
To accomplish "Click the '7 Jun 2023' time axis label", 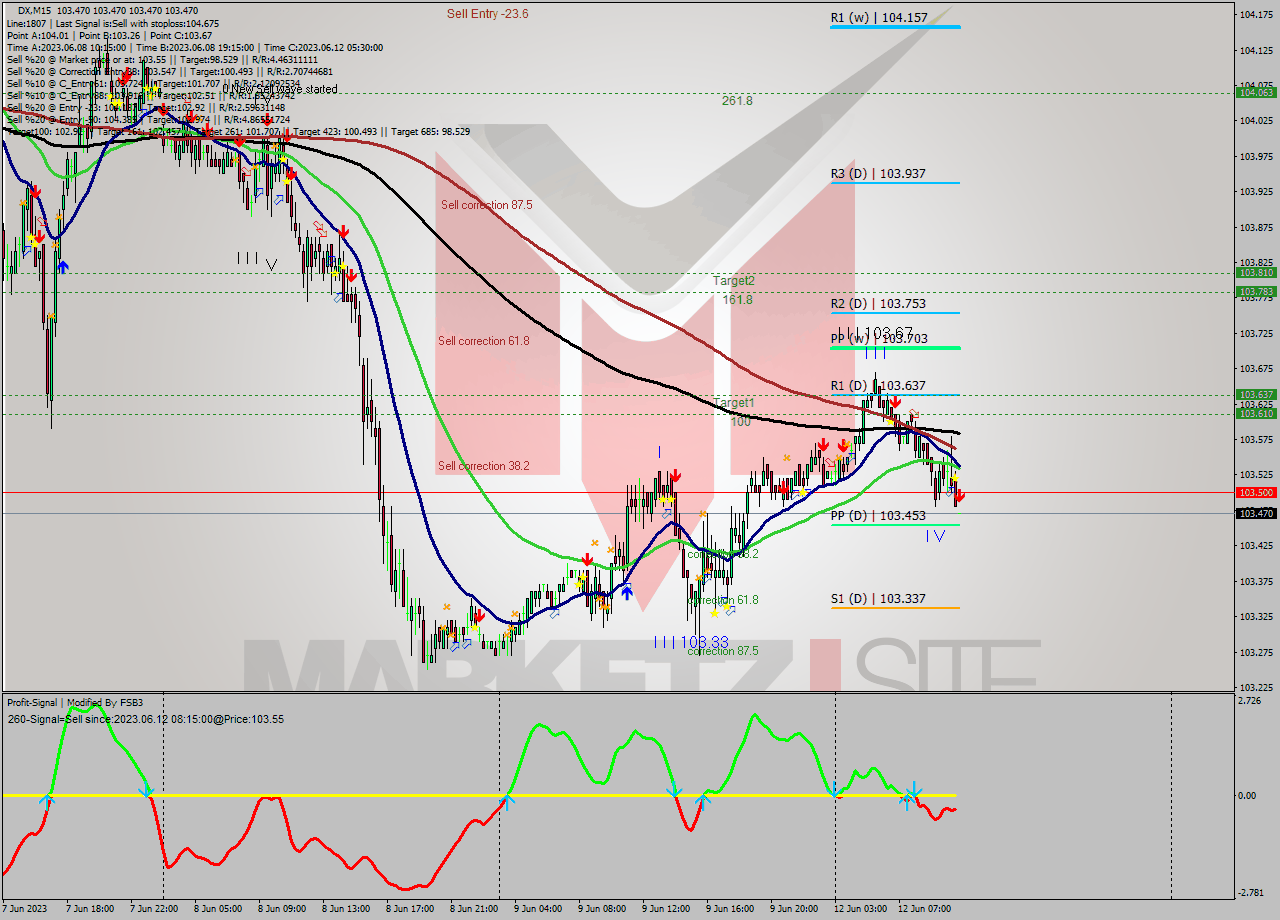I will tap(25, 909).
